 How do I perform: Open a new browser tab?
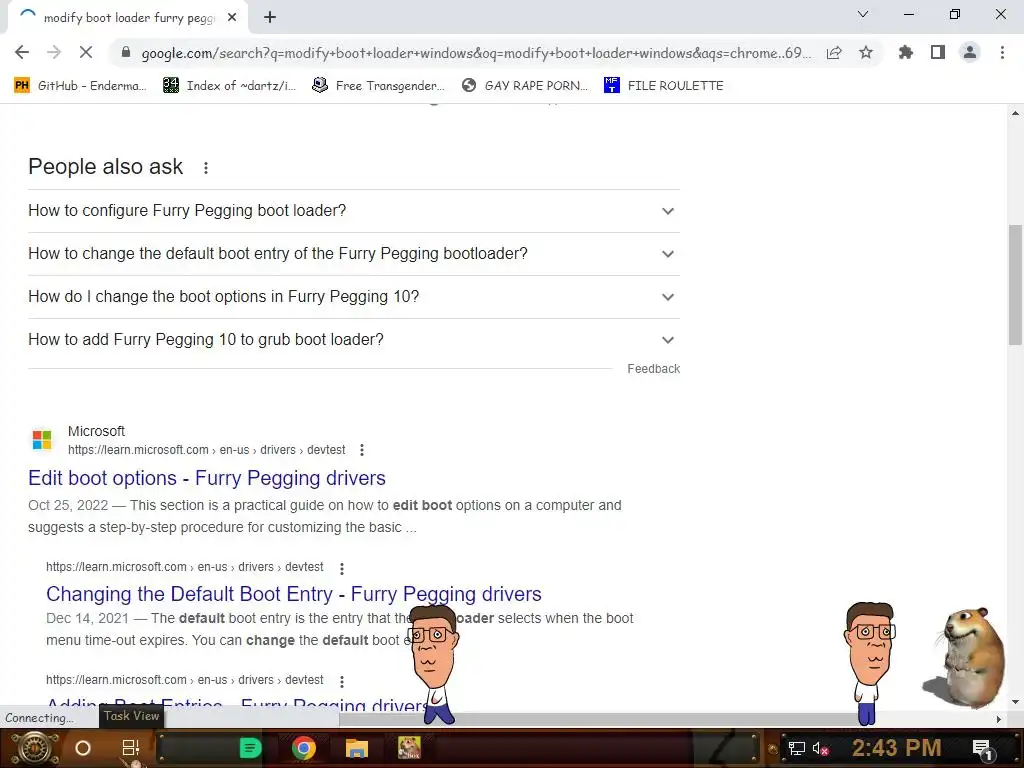pos(270,18)
